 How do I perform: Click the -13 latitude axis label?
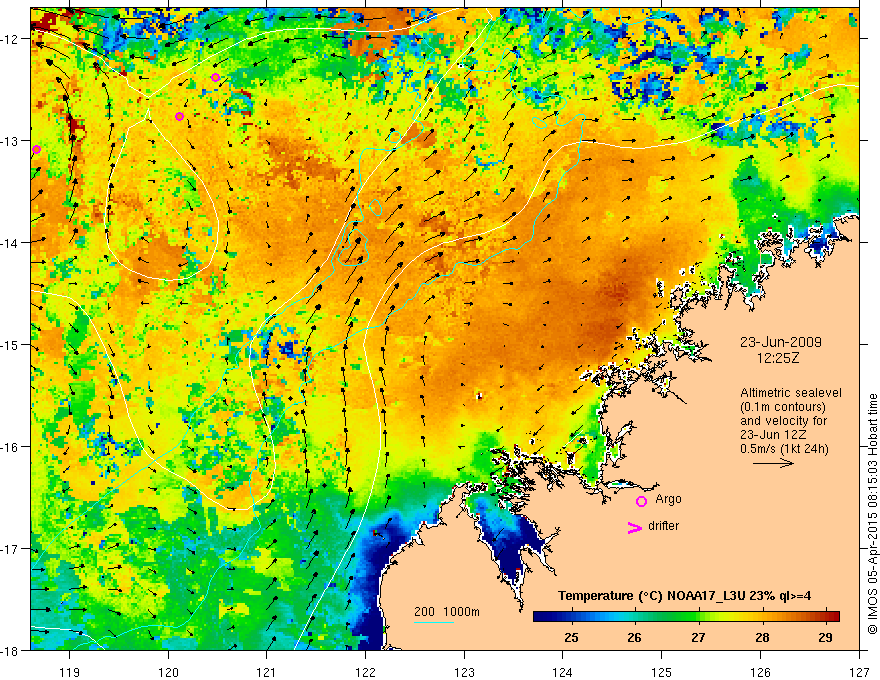[x=11, y=141]
